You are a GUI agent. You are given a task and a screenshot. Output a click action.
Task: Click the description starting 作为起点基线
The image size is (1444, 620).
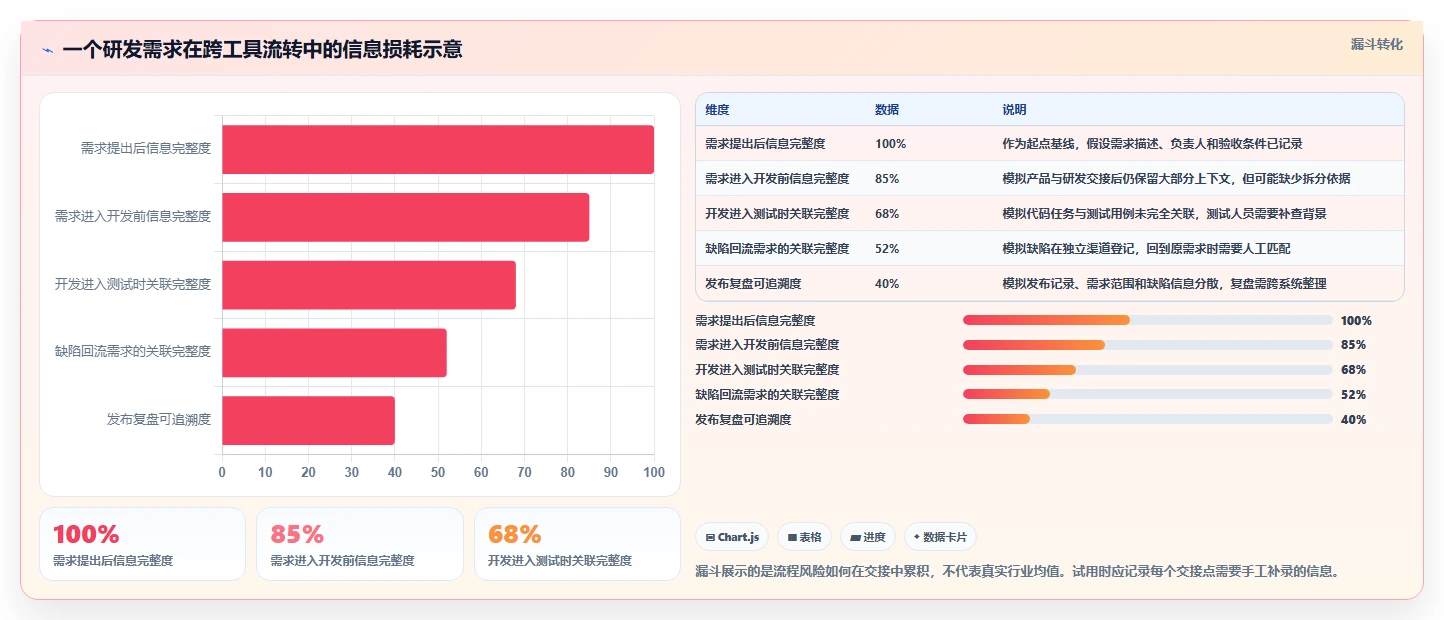(1152, 144)
